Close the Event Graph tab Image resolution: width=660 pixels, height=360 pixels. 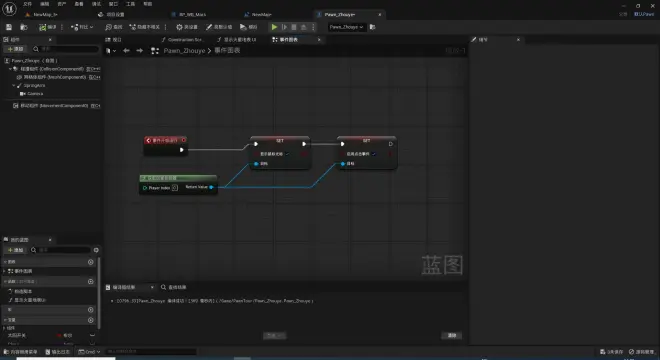[319, 40]
